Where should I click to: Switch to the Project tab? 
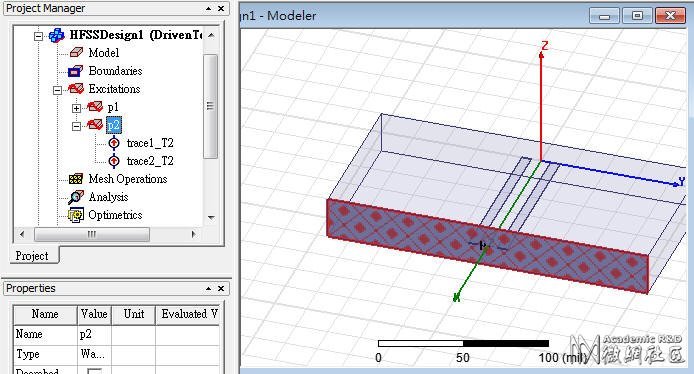click(x=32, y=256)
